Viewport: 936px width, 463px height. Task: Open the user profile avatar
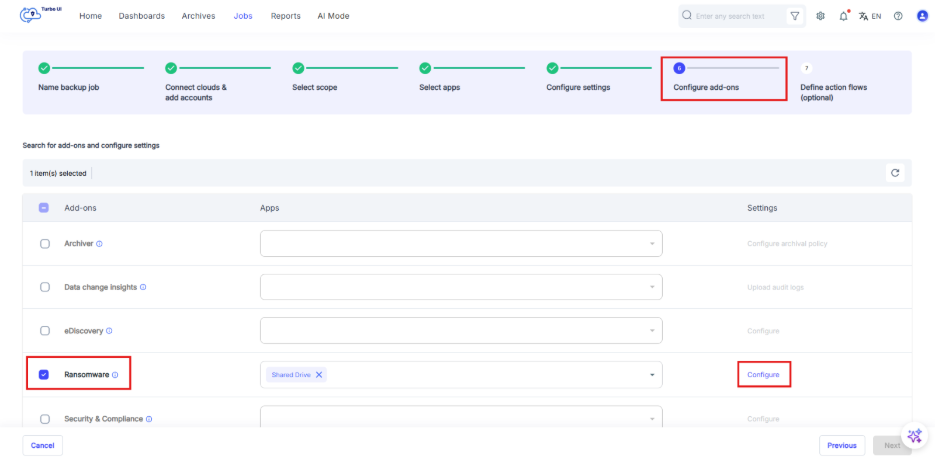(x=922, y=16)
